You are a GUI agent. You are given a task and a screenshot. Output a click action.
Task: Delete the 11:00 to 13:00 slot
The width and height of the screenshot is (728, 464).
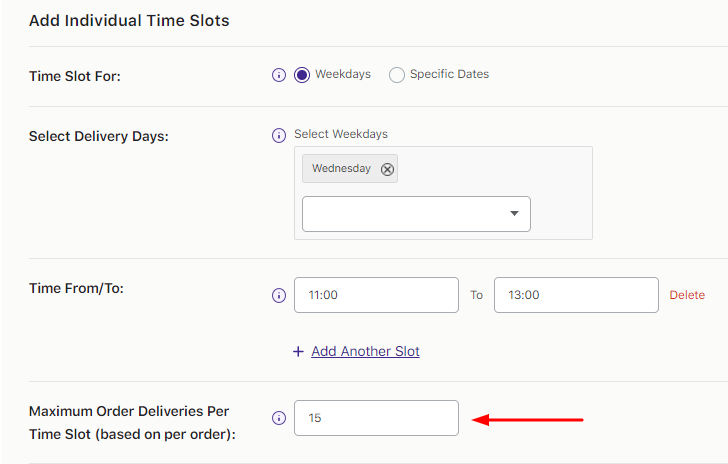coord(687,295)
